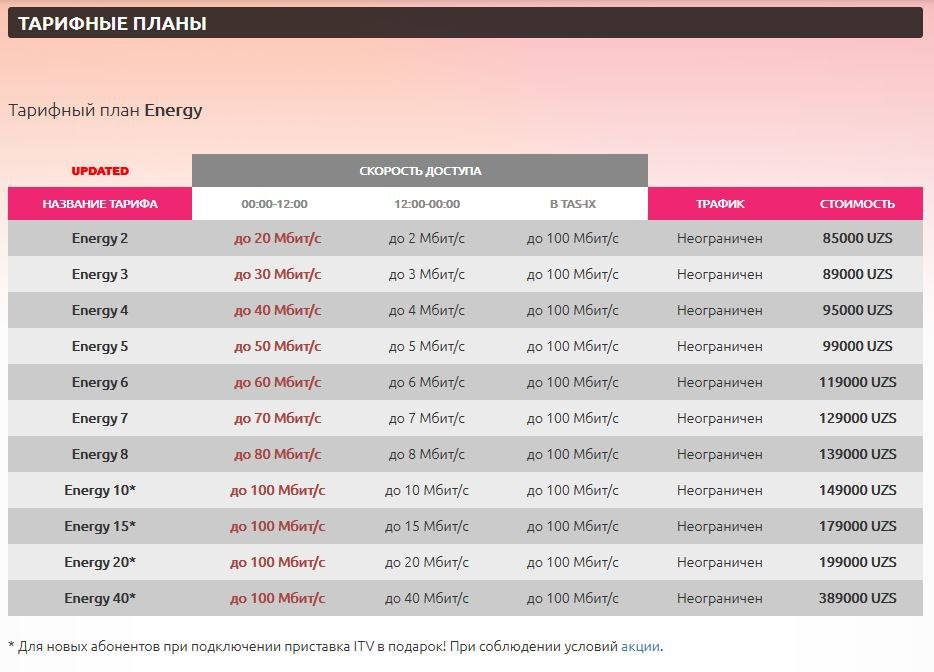Image resolution: width=934 pixels, height=672 pixels.
Task: Click the до 7 Мбит/с daytime speed
Action: (x=426, y=418)
